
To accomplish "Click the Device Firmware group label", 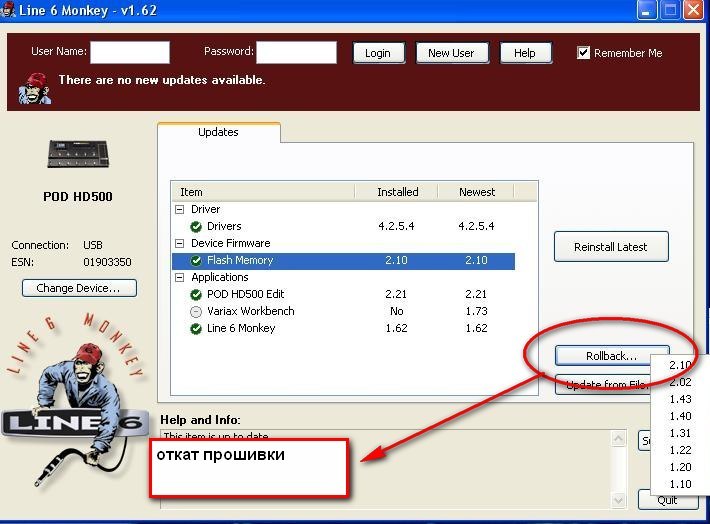I will pos(230,243).
